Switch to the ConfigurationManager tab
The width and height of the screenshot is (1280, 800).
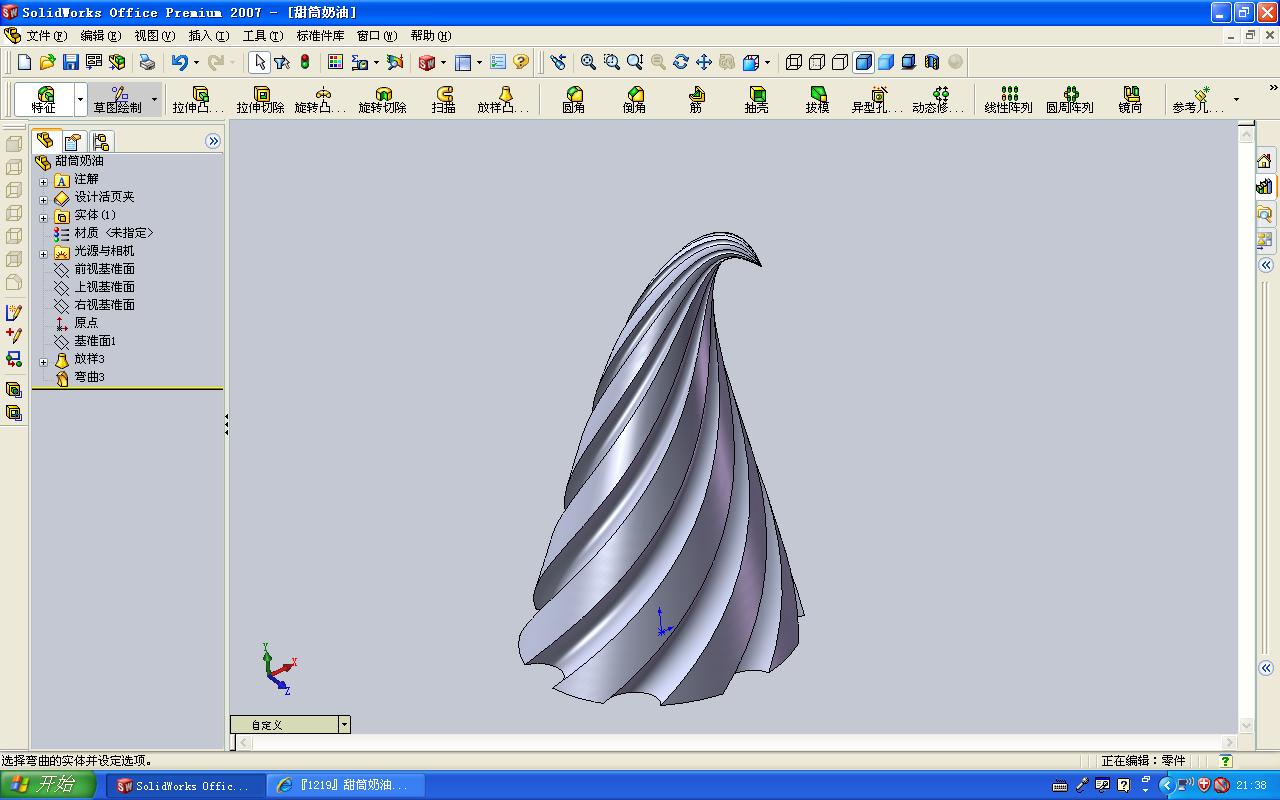[x=101, y=142]
